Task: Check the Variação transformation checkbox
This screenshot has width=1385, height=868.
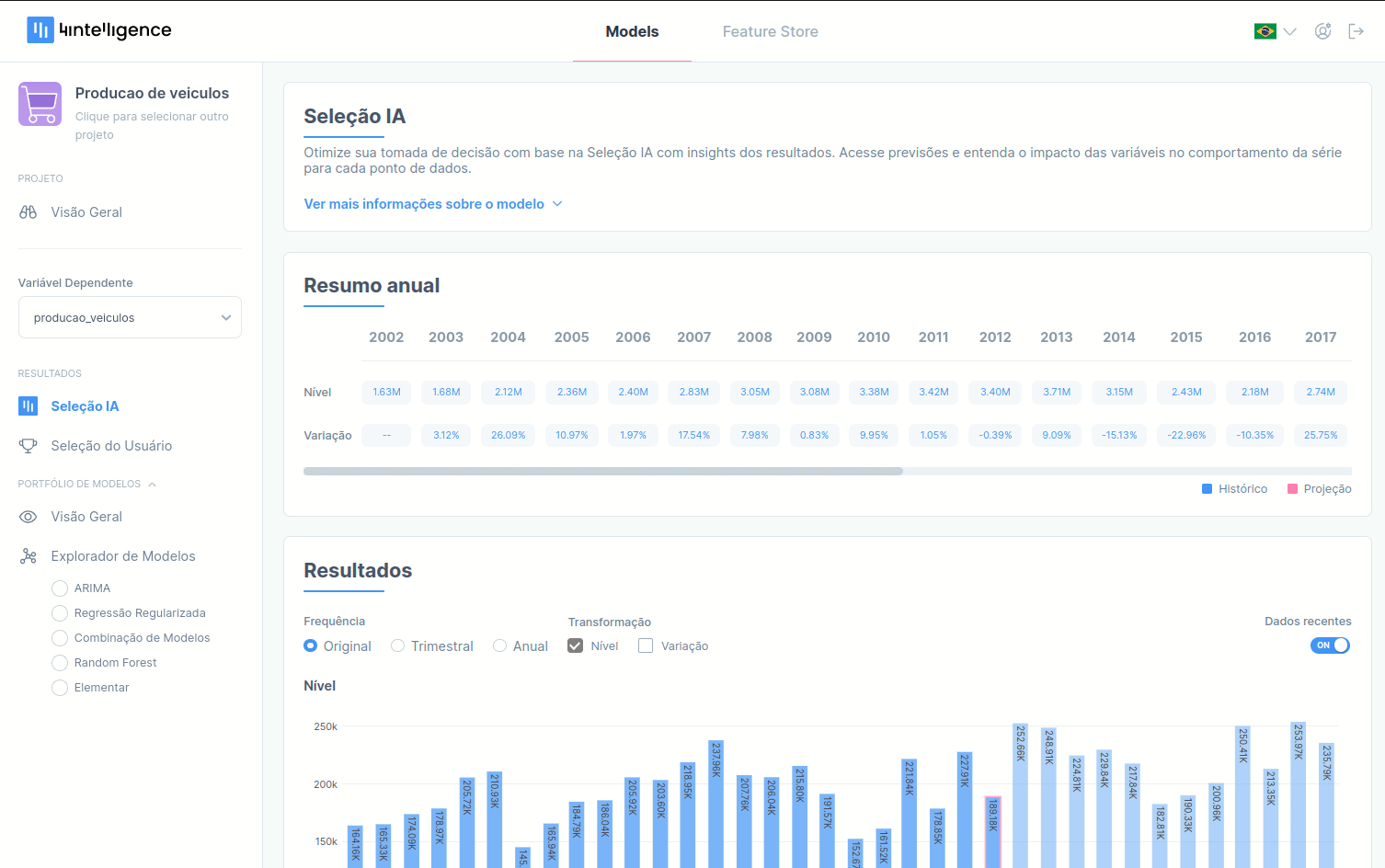Action: coord(646,645)
